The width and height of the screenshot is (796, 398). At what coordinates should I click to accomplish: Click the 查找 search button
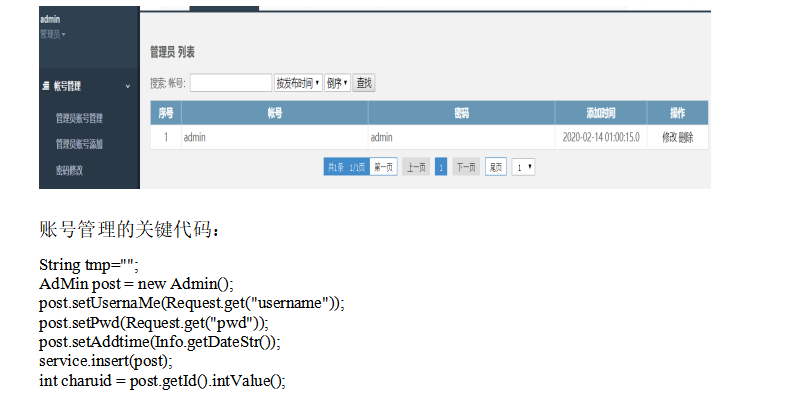click(364, 83)
